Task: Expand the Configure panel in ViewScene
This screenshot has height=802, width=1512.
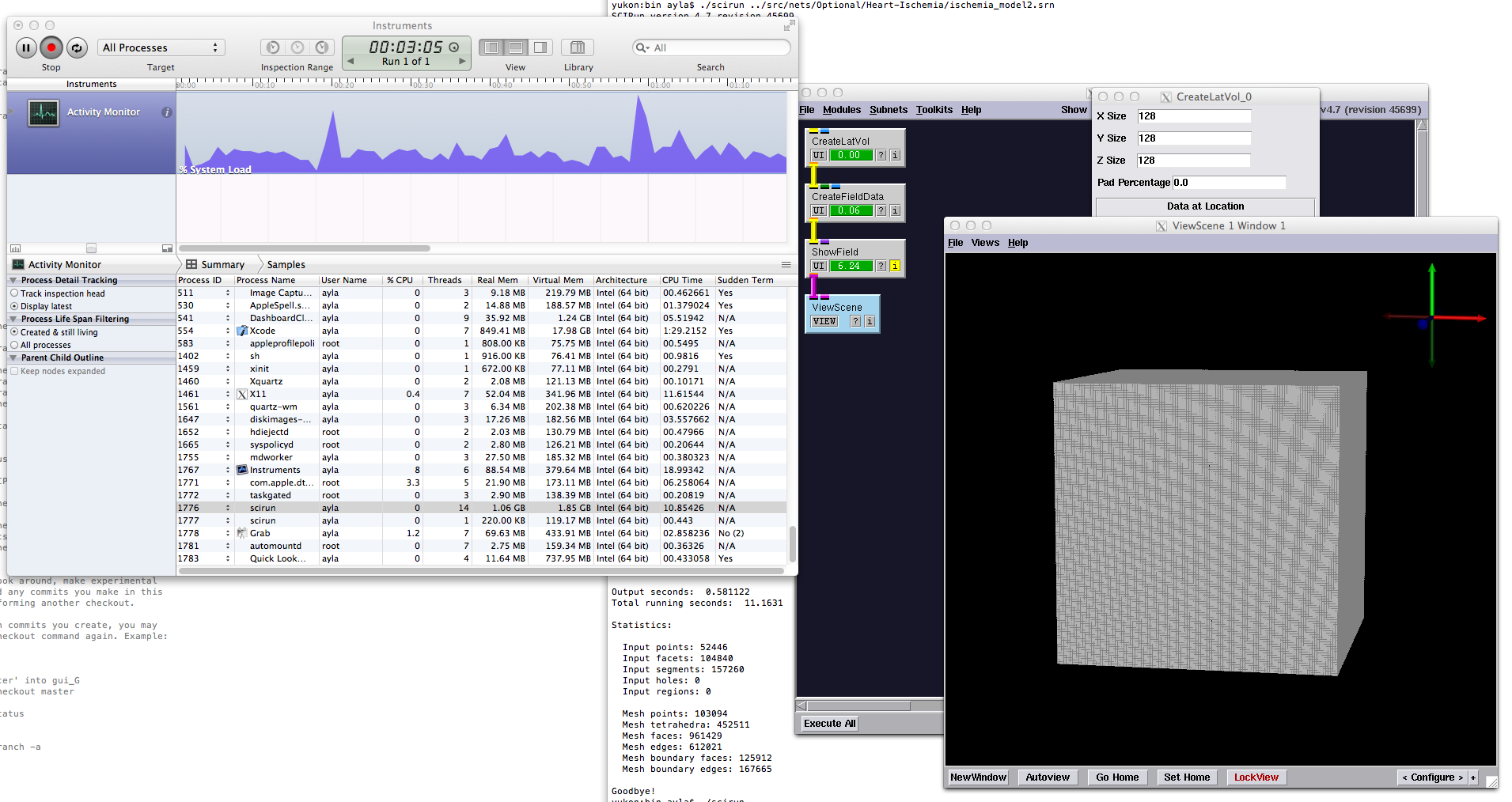Action: [x=1432, y=777]
